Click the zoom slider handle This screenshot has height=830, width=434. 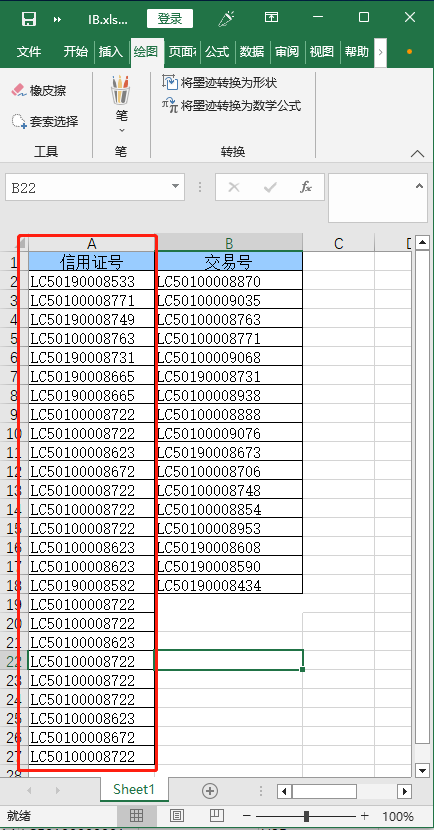pyautogui.click(x=306, y=816)
